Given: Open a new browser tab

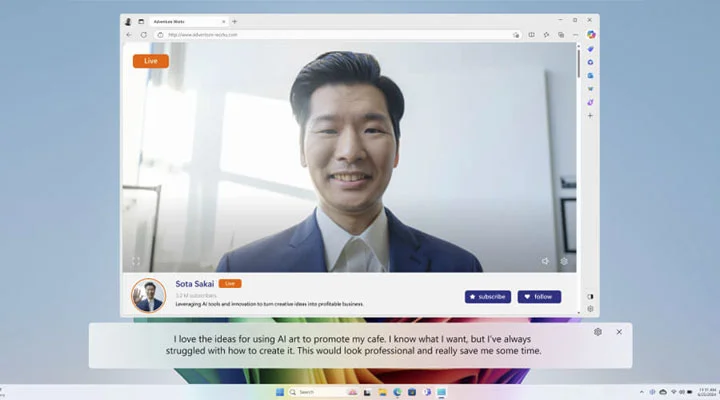Looking at the screenshot, I should point(235,21).
